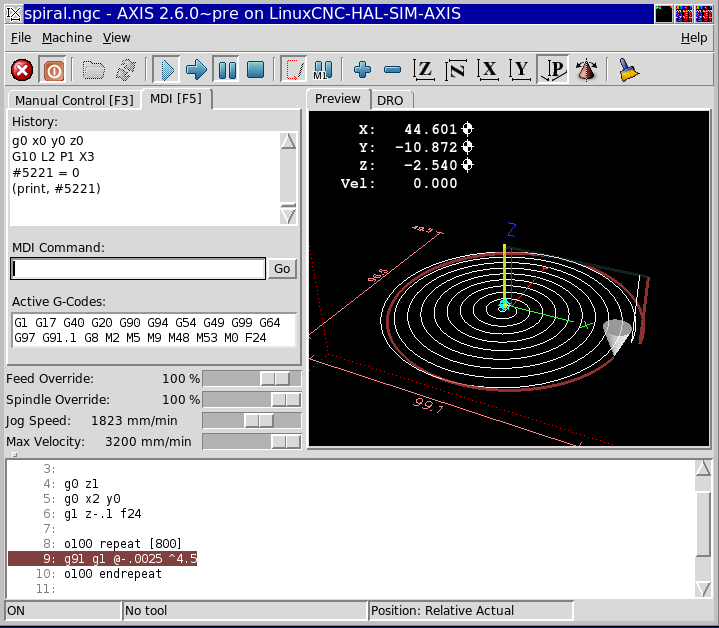The image size is (719, 628).
Task: Pause the program execution
Action: (227, 71)
